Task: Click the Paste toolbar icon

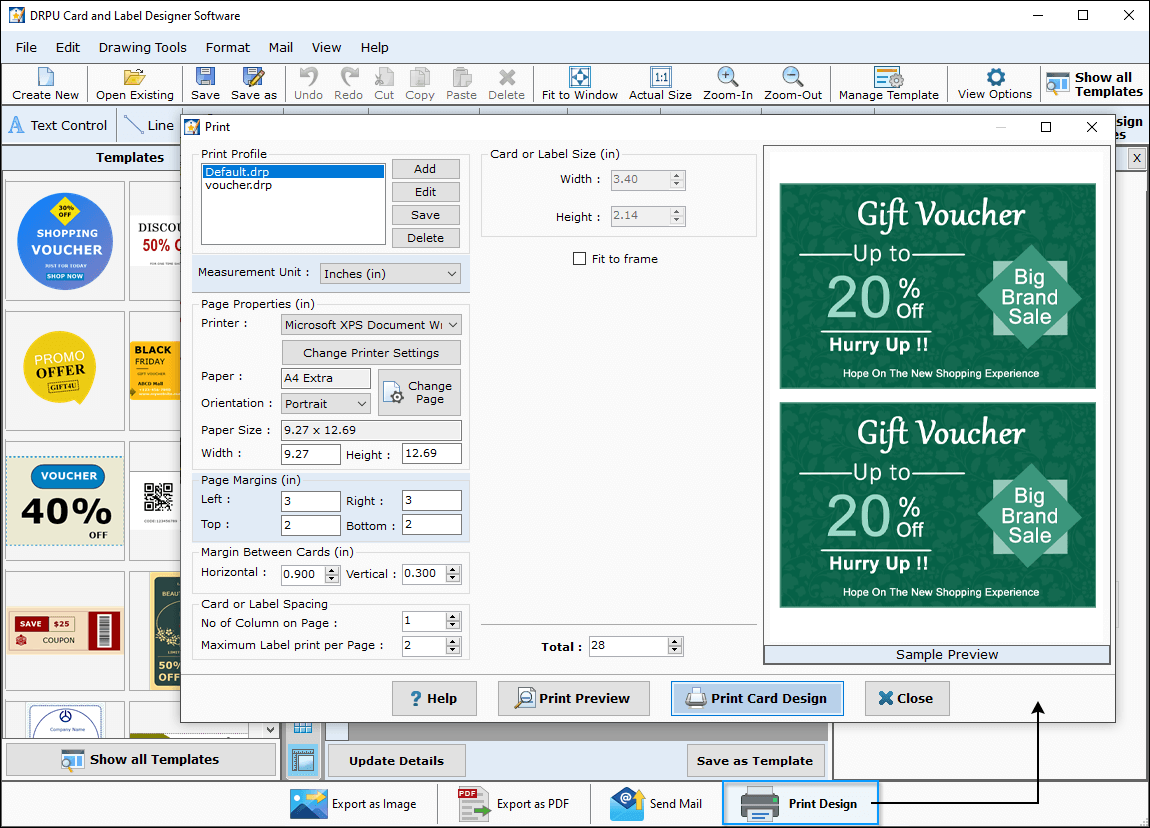Action: 461,84
